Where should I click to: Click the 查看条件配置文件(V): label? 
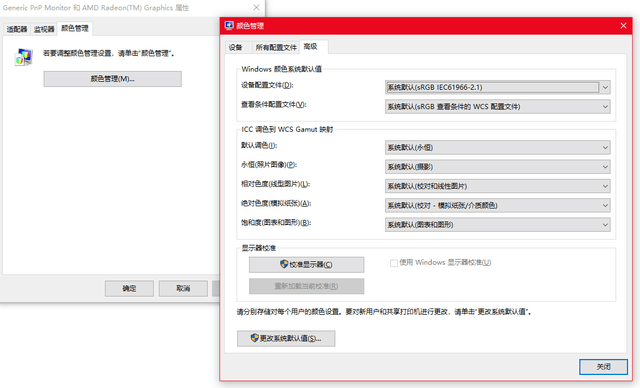pos(273,104)
